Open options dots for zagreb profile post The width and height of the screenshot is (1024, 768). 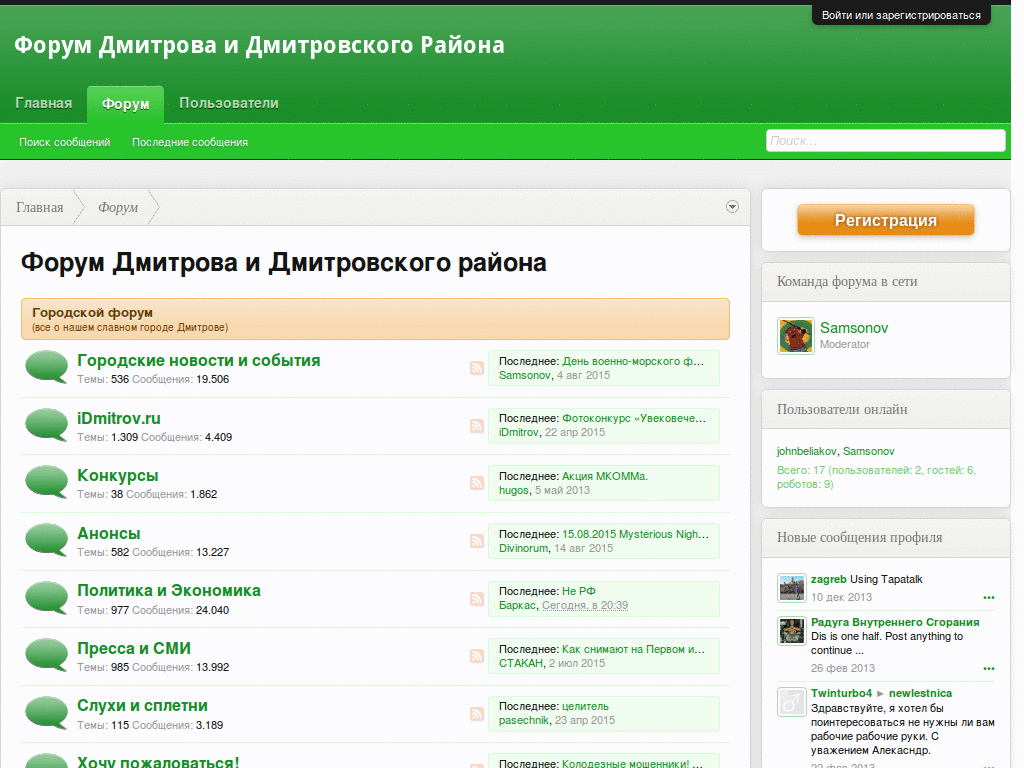[x=989, y=598]
